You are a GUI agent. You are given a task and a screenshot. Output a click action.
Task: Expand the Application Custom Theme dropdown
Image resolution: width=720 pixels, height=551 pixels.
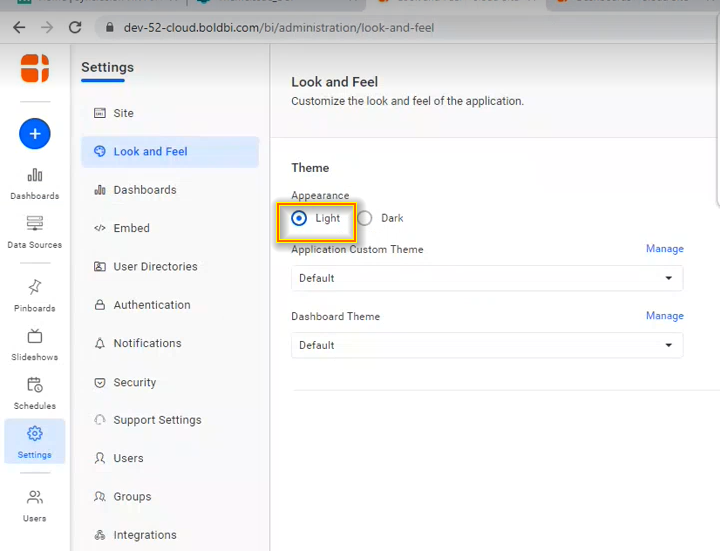(486, 278)
